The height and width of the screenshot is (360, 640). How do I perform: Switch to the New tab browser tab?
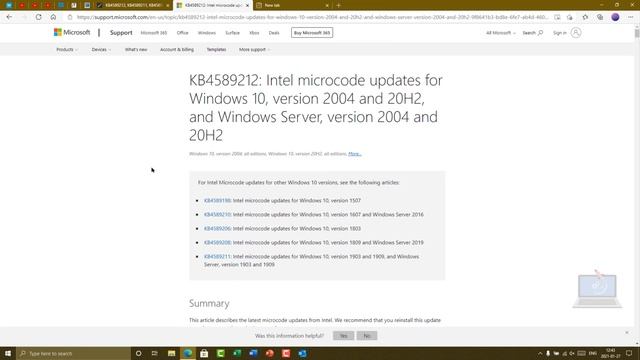click(x=292, y=5)
